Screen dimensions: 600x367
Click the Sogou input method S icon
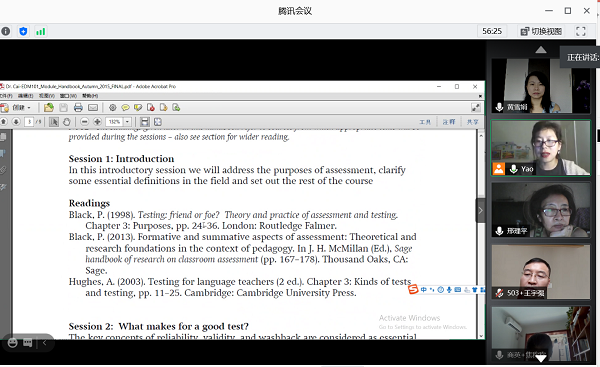point(413,290)
